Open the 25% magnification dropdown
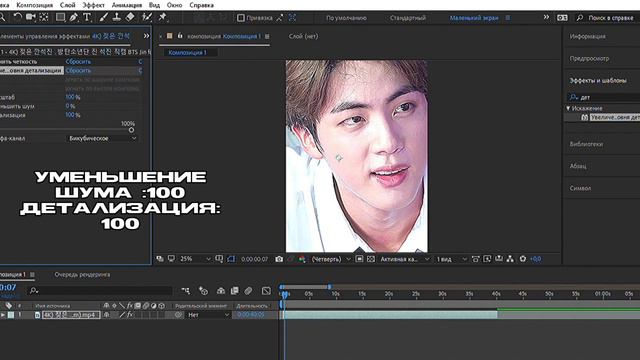The width and height of the screenshot is (640, 360). 196,259
